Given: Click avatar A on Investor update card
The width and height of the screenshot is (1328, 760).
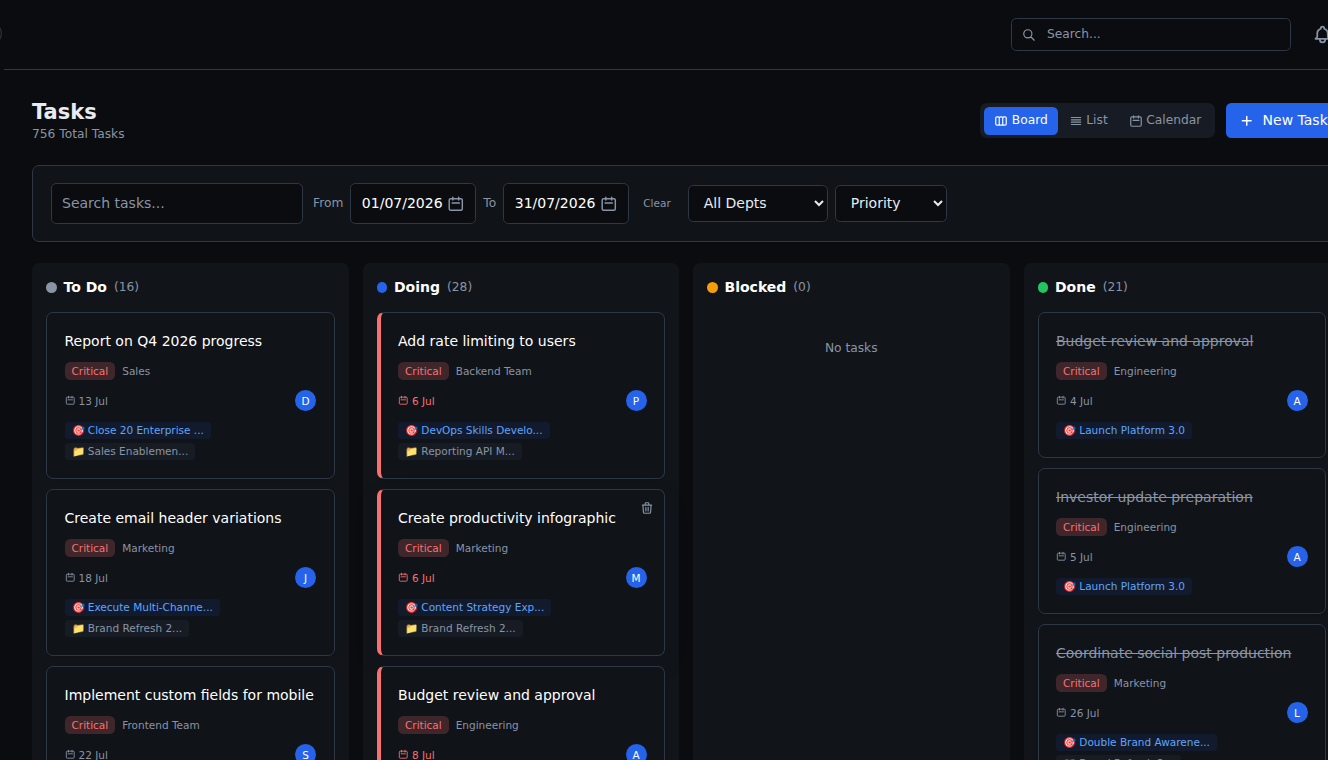Looking at the screenshot, I should (1298, 557).
